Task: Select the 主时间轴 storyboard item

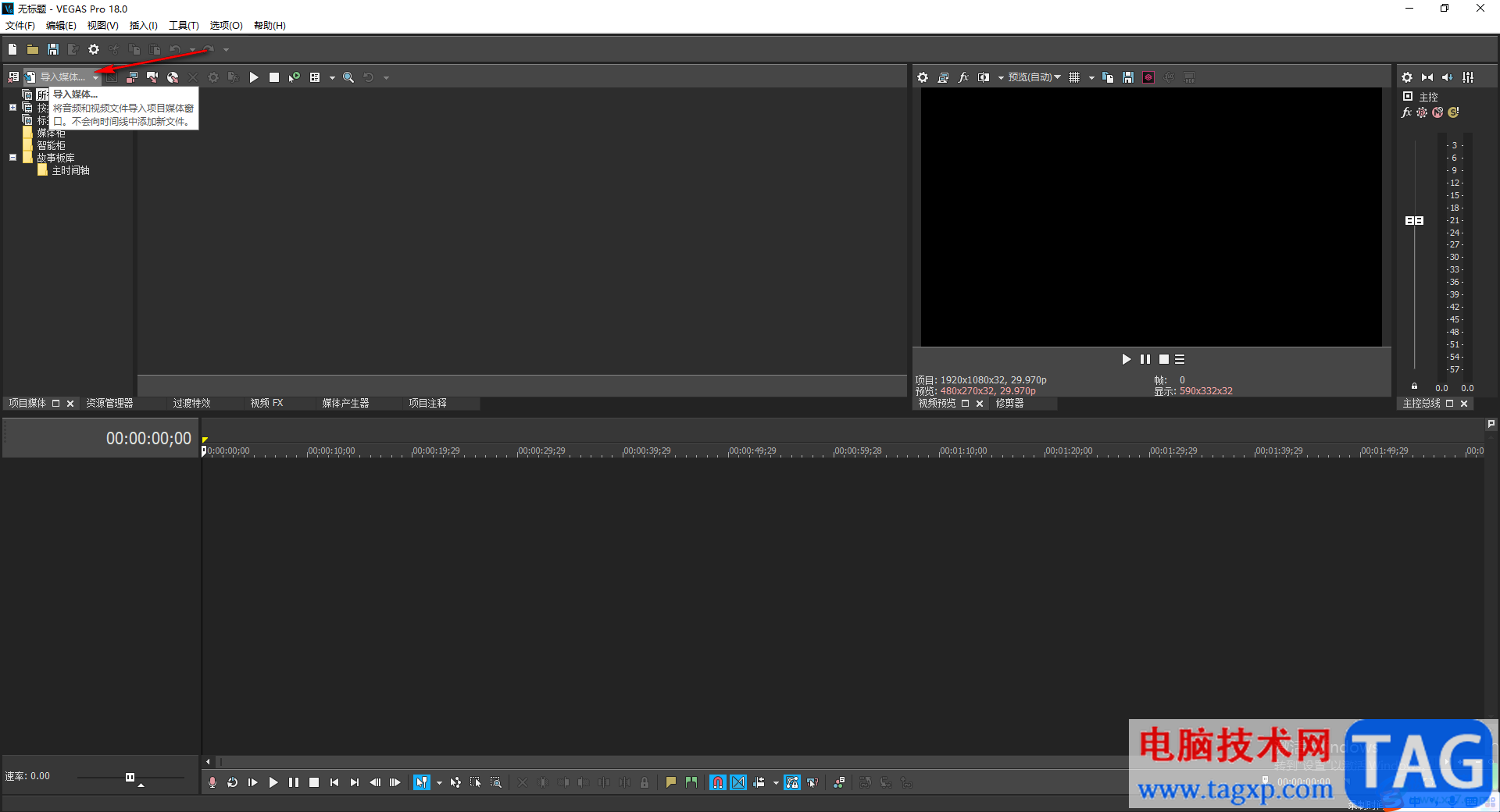Action: 70,170
